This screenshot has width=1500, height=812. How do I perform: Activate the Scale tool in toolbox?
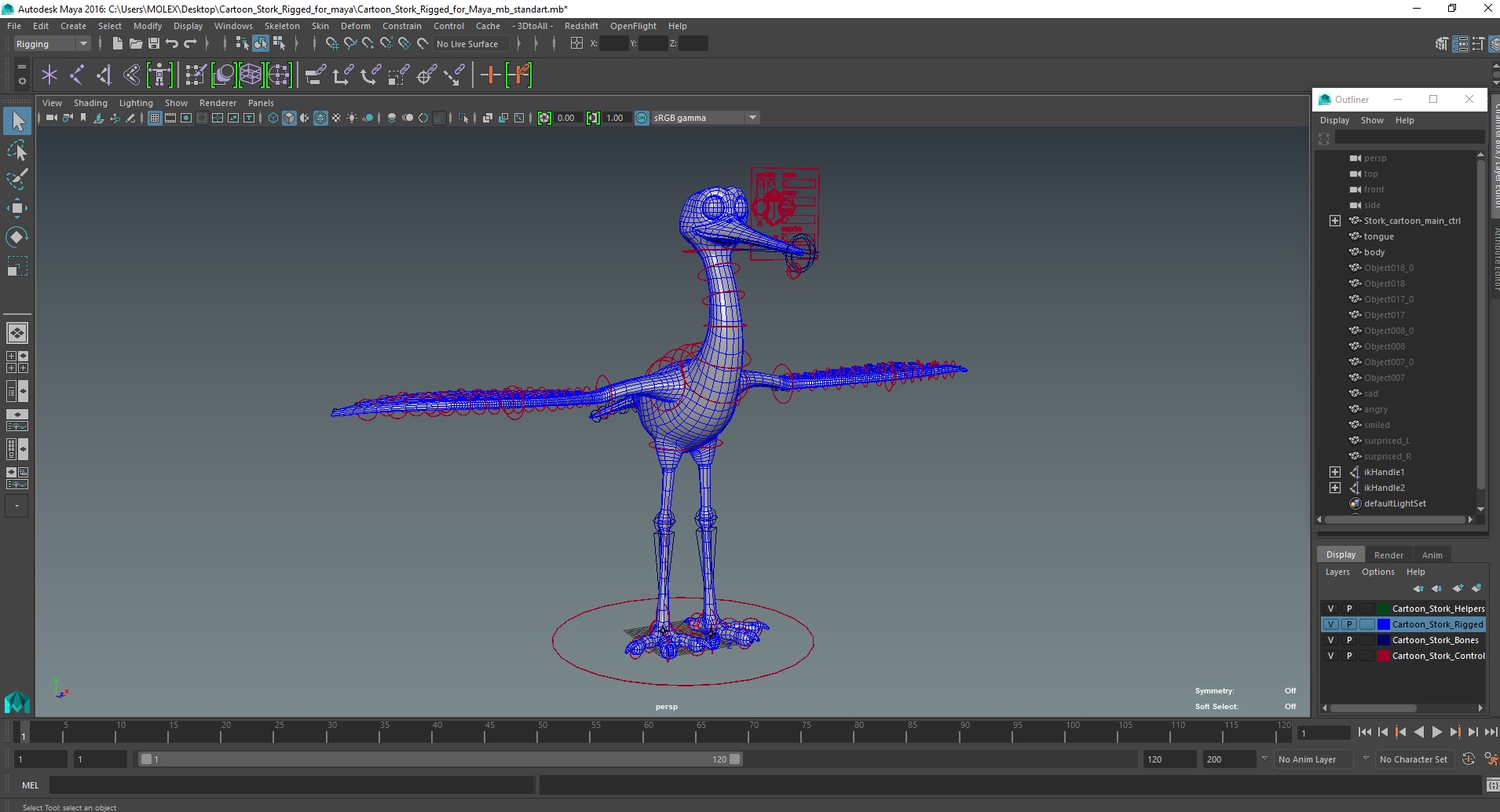(17, 266)
